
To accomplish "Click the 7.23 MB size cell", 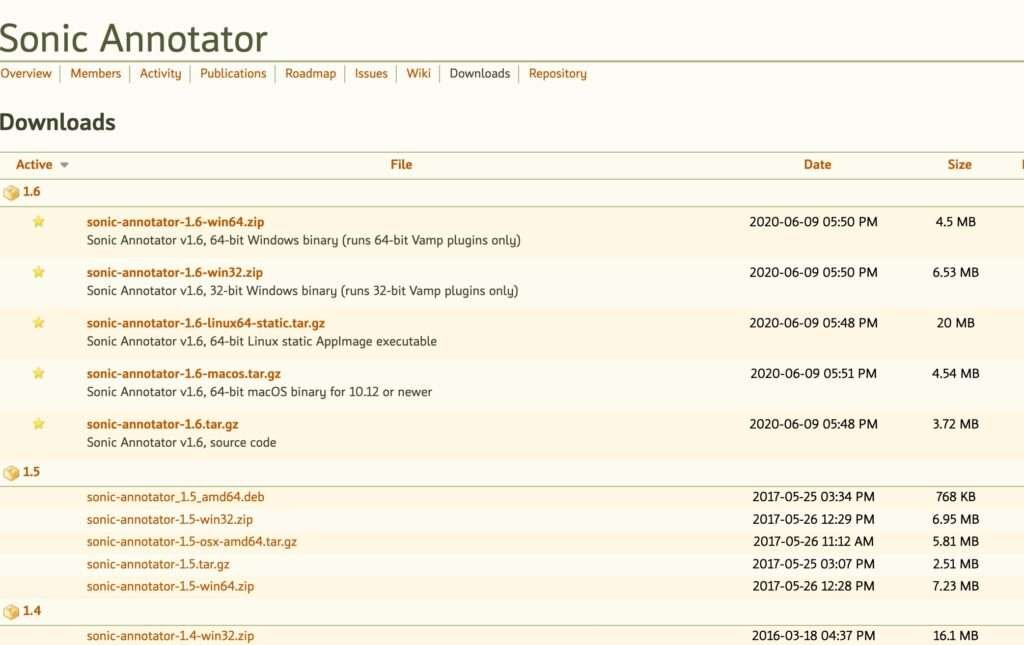I will 955,586.
